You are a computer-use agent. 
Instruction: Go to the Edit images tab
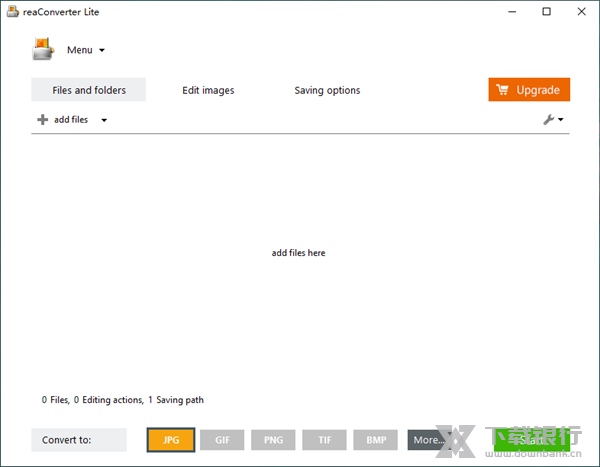pos(208,90)
